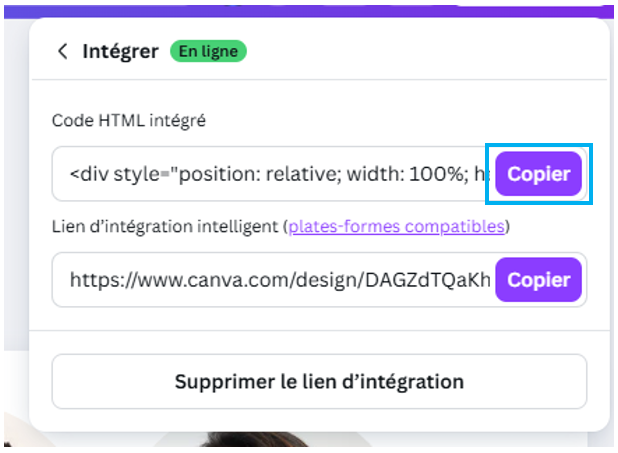Copy the embedded HTML code
Image resolution: width=618 pixels, height=453 pixels.
(x=538, y=174)
